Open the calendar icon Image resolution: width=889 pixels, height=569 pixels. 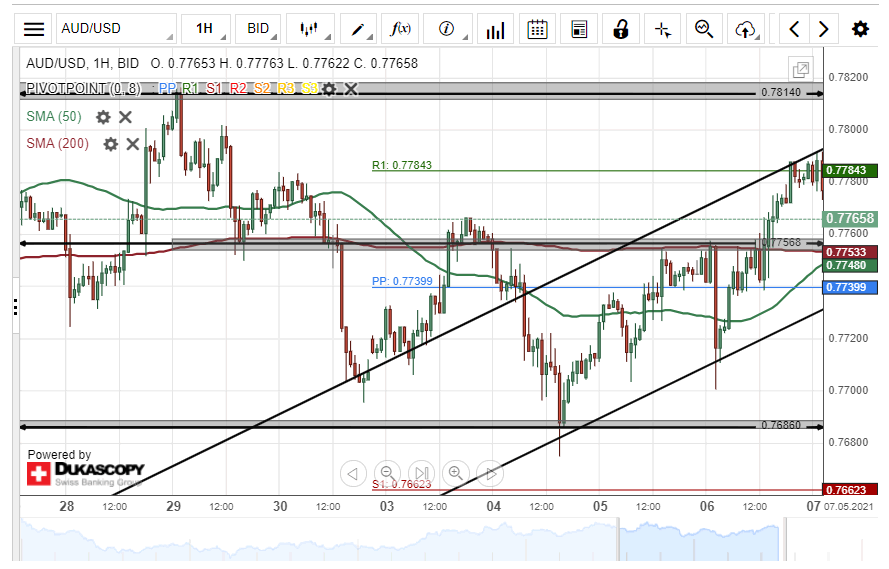point(537,29)
